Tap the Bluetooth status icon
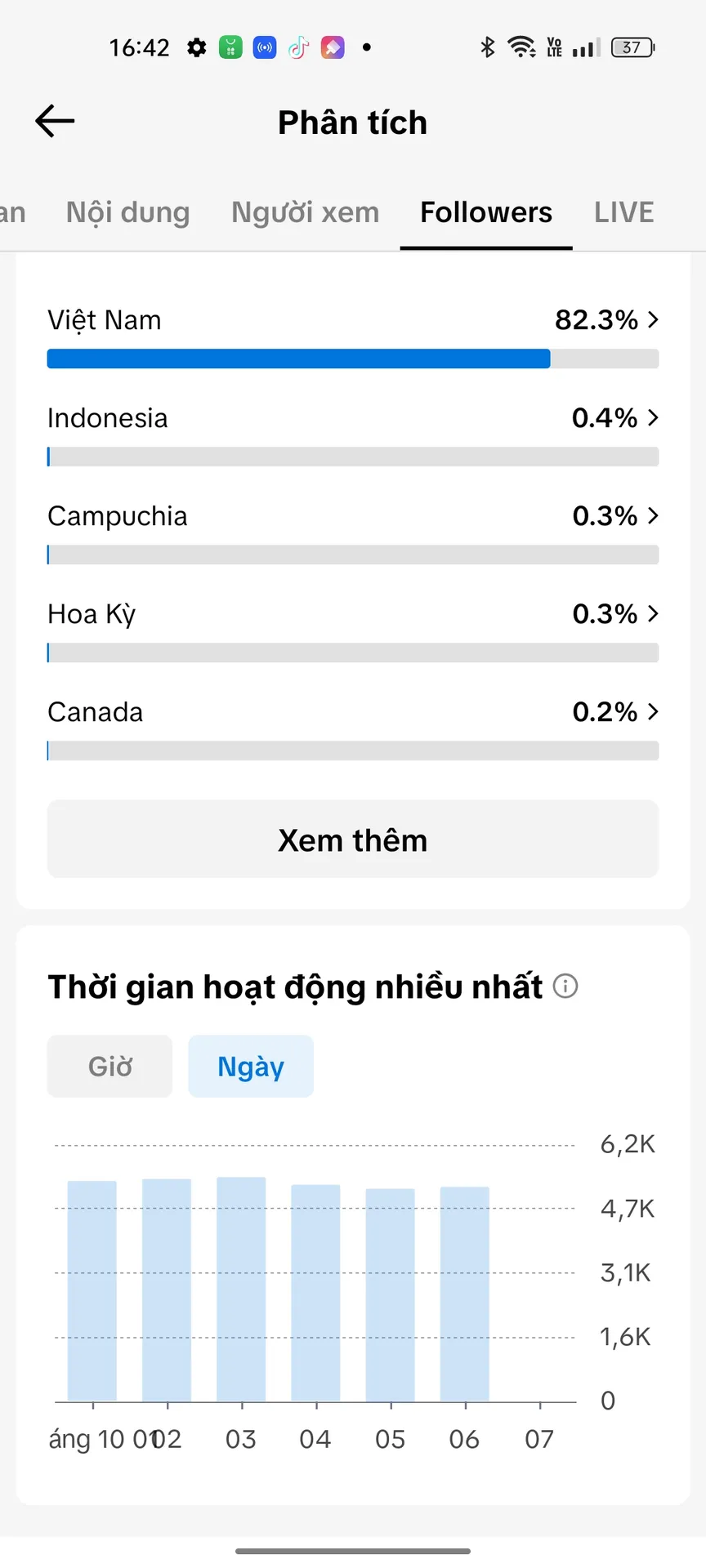706x1568 pixels. [488, 47]
